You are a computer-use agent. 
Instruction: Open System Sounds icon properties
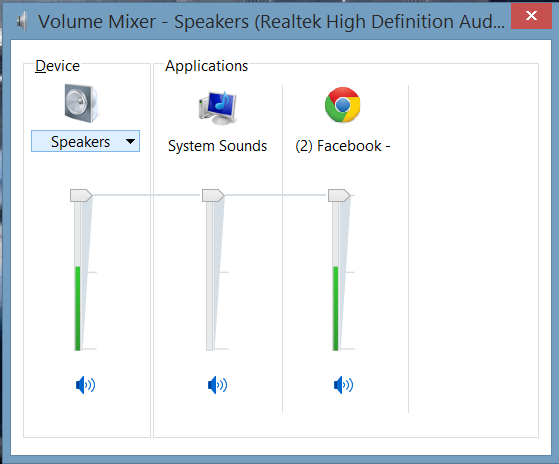[217, 108]
